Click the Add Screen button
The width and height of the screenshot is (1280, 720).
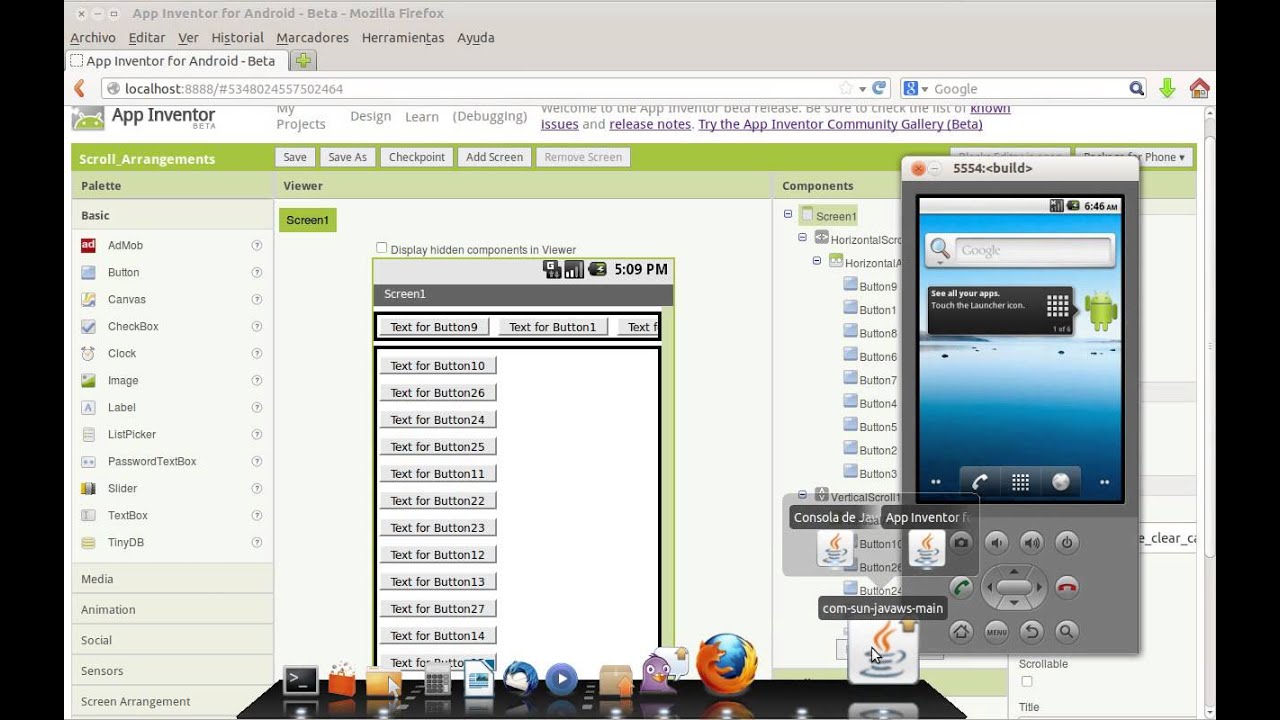(x=494, y=157)
